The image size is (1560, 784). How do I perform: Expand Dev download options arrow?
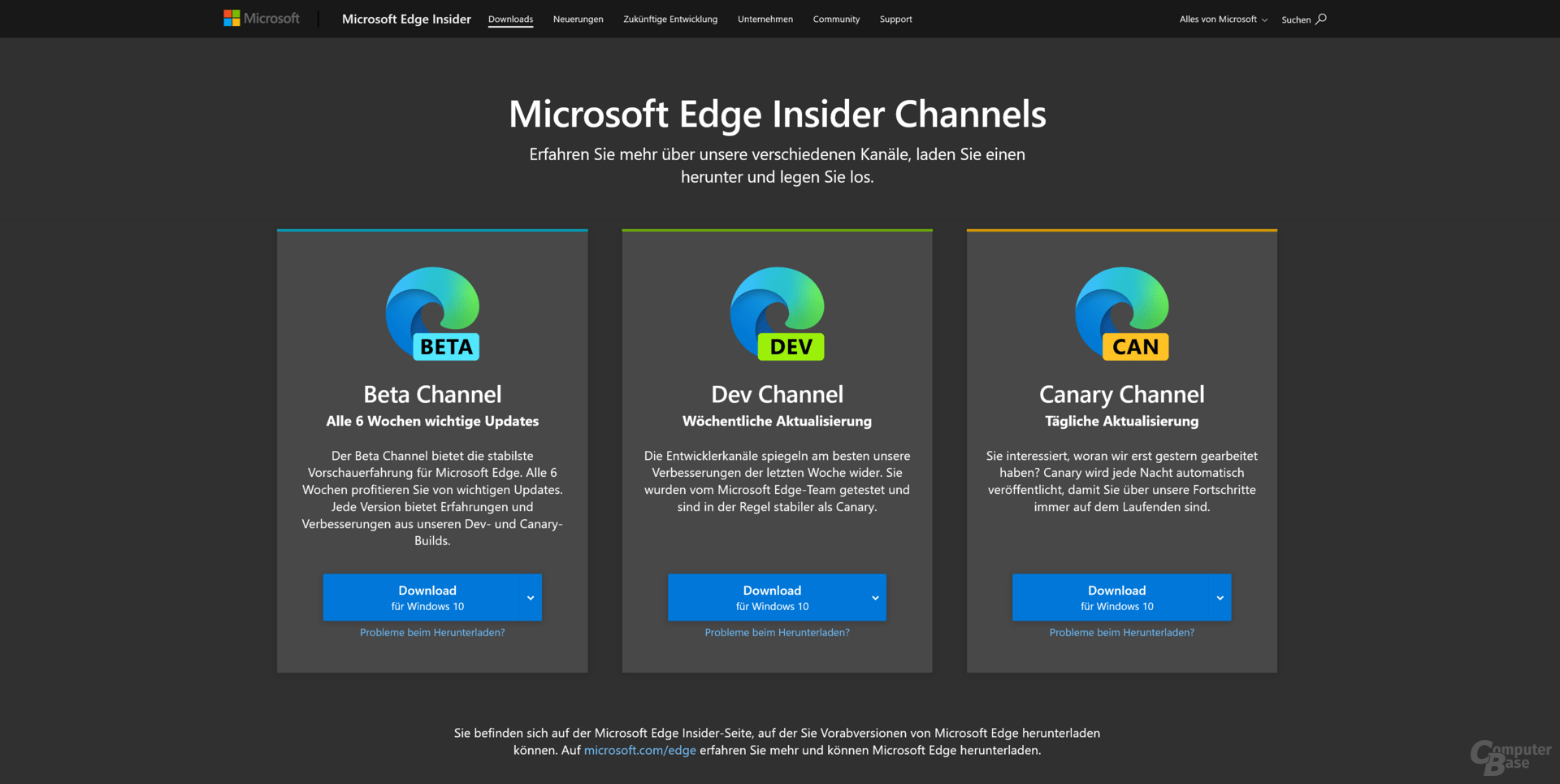(875, 598)
